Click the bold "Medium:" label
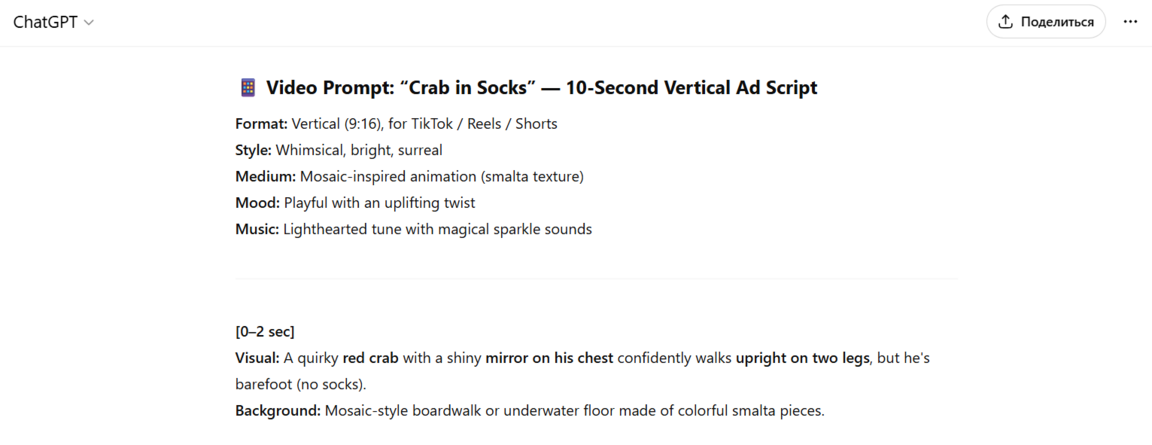 [x=265, y=176]
